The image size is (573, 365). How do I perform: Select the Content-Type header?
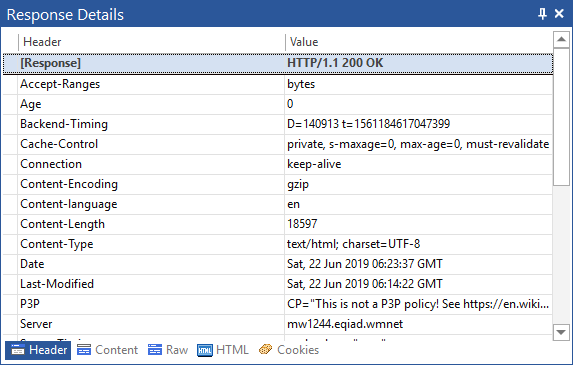coord(57,244)
